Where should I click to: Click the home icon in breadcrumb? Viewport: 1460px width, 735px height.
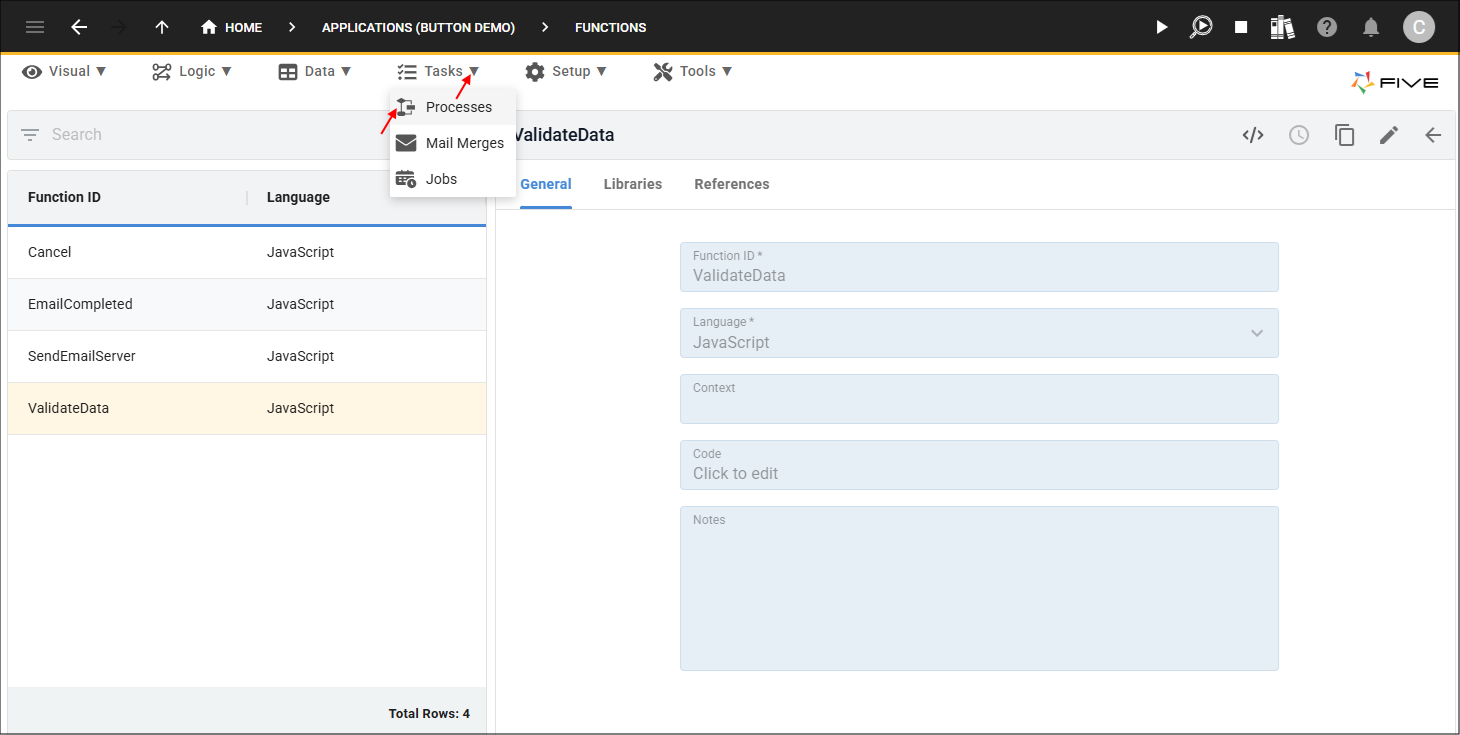point(209,27)
